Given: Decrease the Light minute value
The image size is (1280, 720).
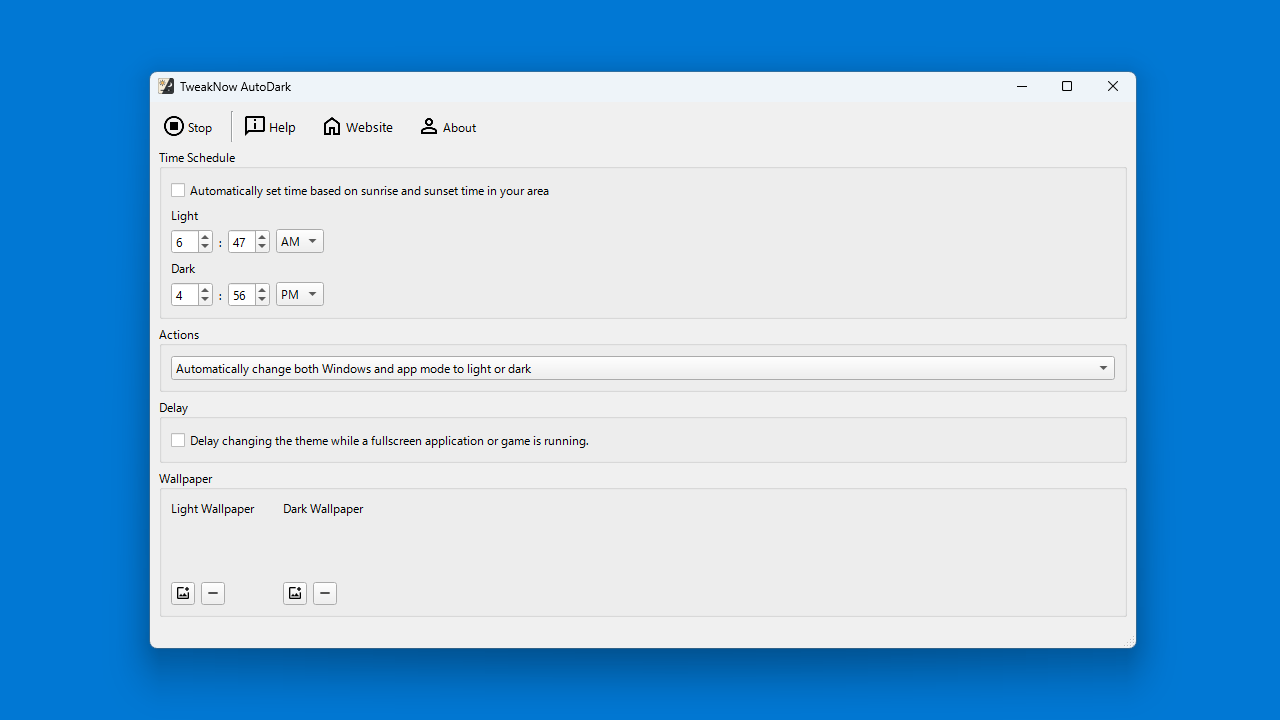Looking at the screenshot, I should pos(262,246).
